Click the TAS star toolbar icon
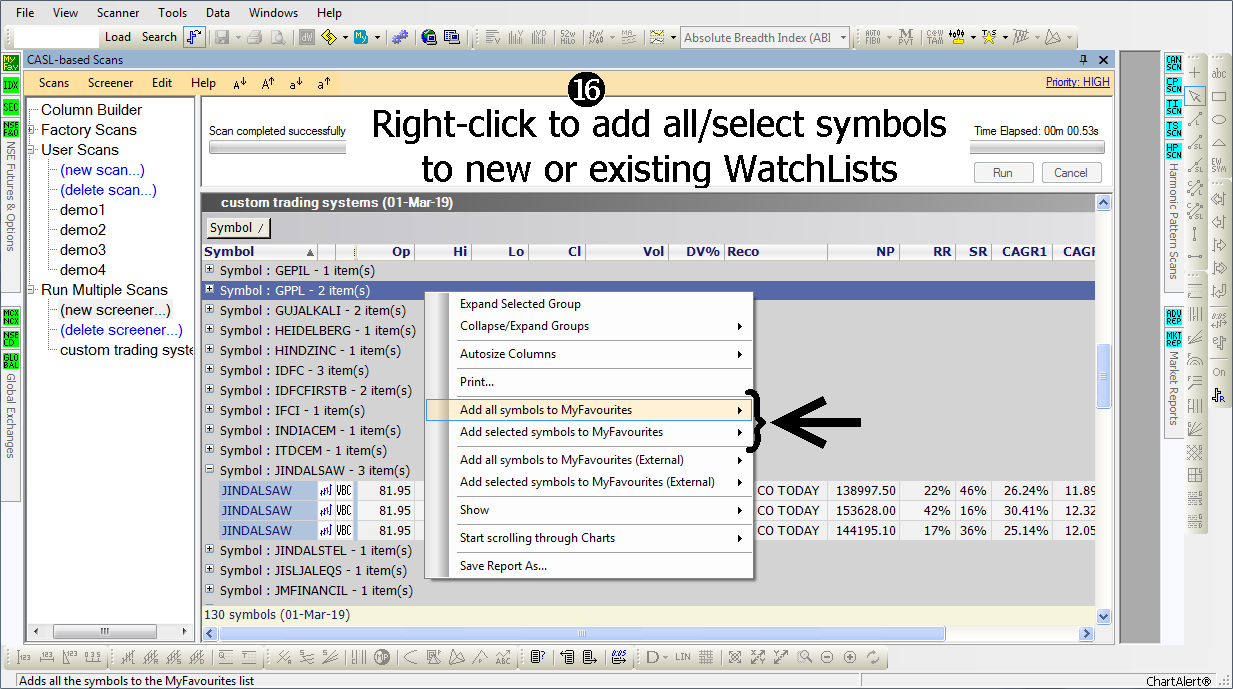The height and width of the screenshot is (689, 1233). click(988, 37)
